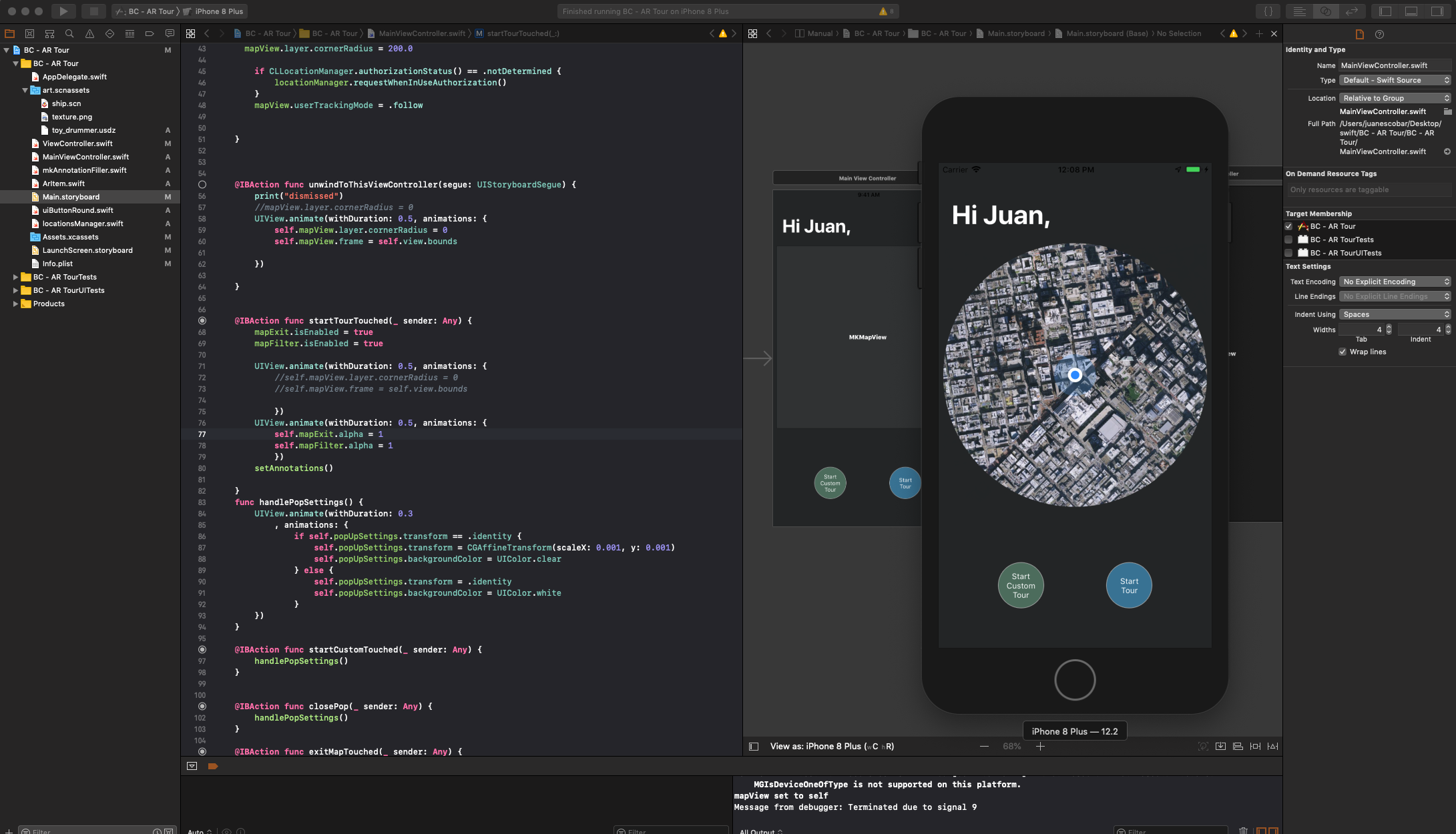This screenshot has height=834, width=1456.
Task: Open the symbol navigator
Action: click(x=49, y=33)
